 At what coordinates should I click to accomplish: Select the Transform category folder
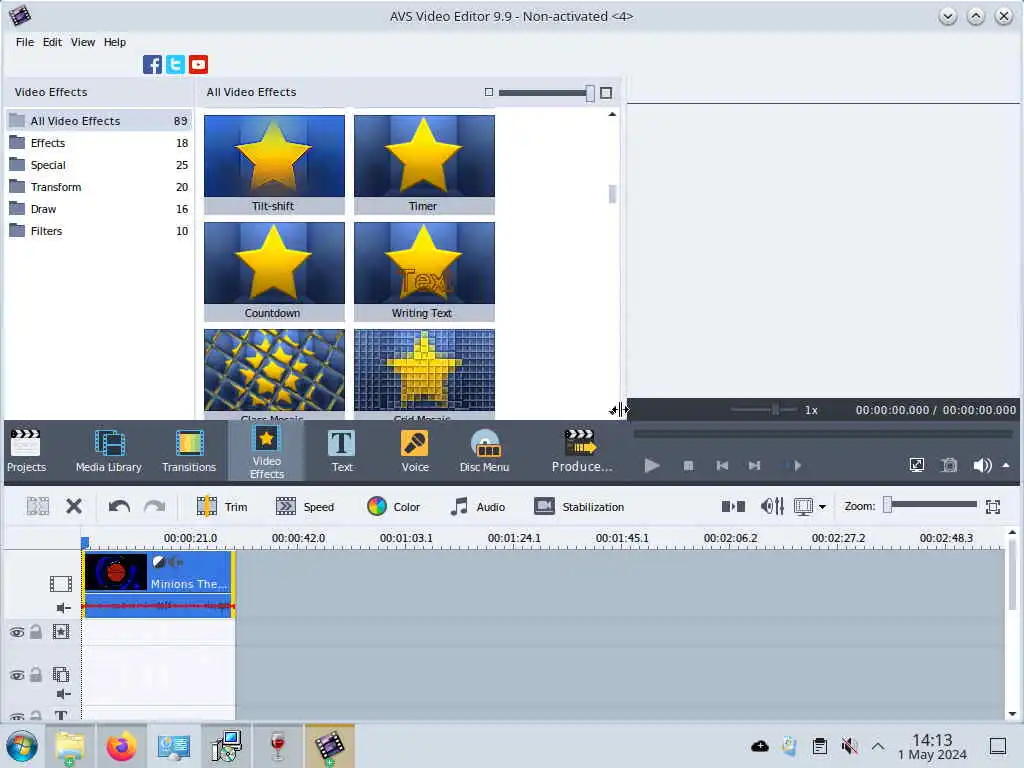(x=99, y=187)
